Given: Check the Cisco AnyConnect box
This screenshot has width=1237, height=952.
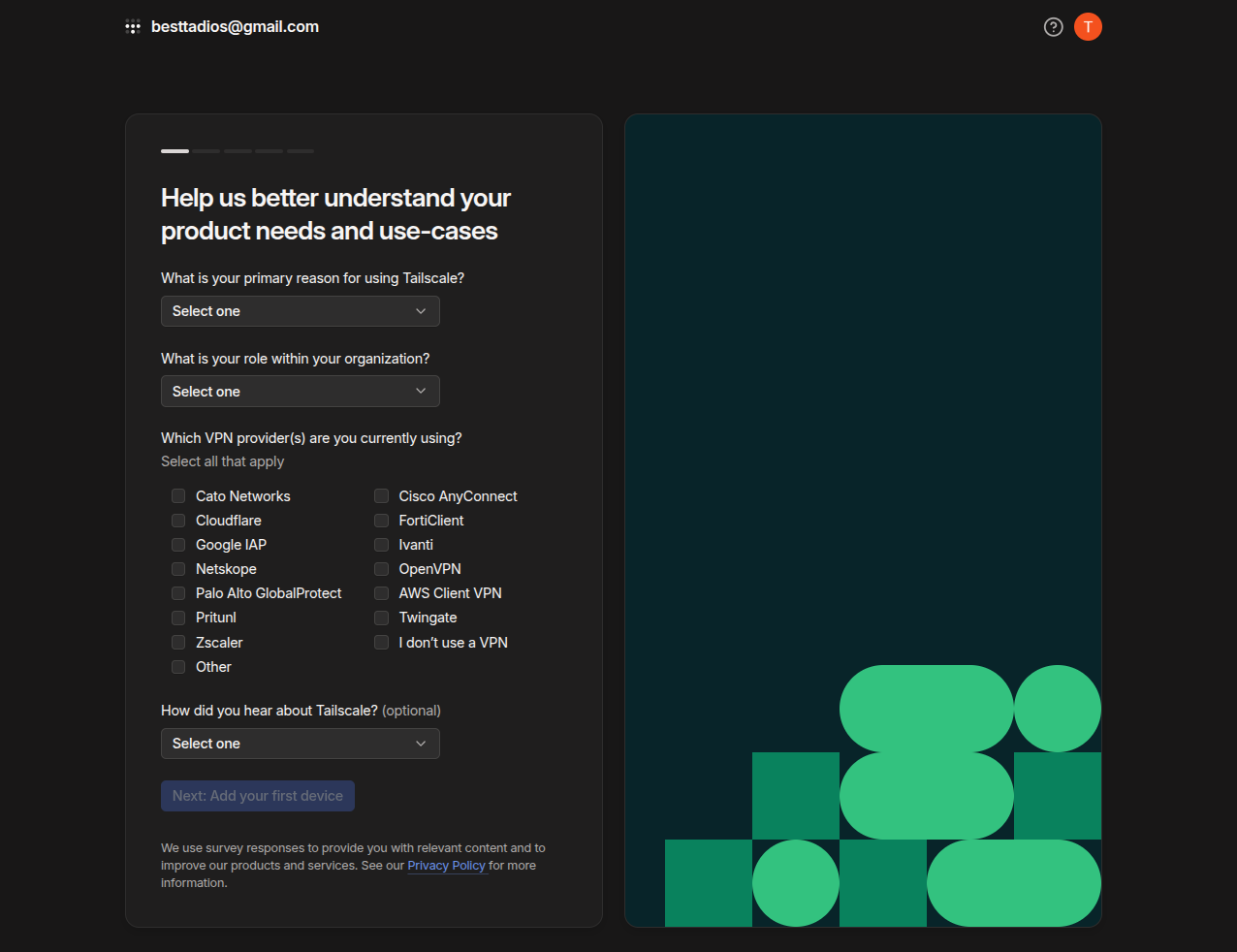Looking at the screenshot, I should click(x=382, y=496).
